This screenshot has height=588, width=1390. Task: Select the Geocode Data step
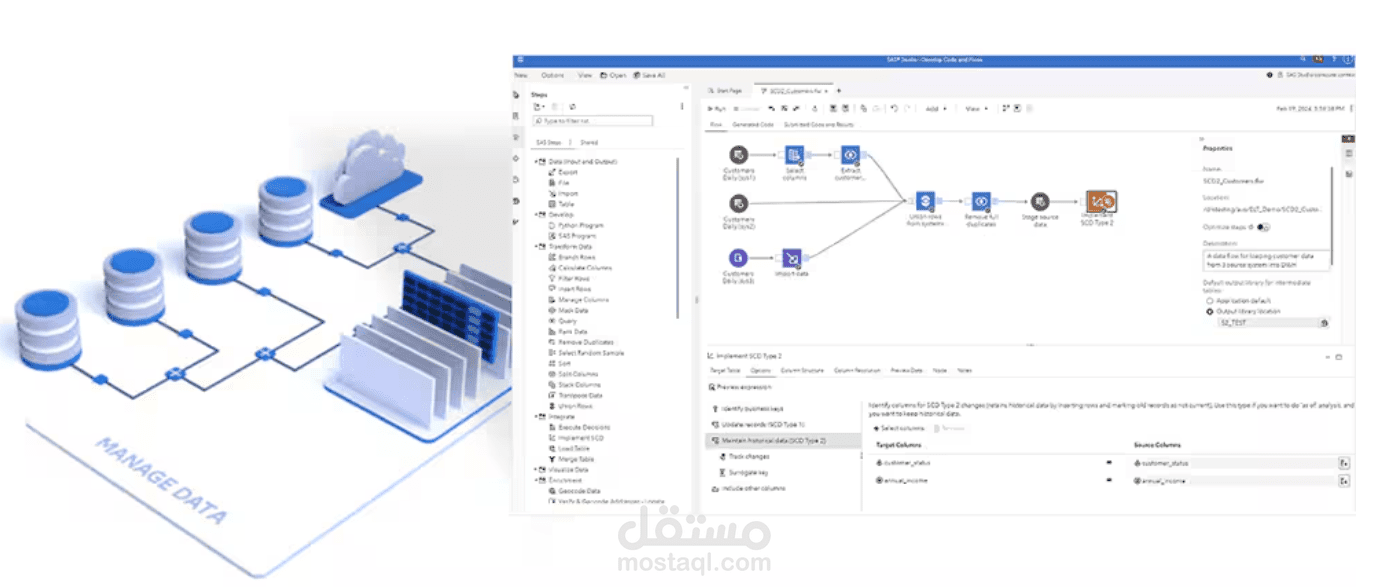[573, 491]
